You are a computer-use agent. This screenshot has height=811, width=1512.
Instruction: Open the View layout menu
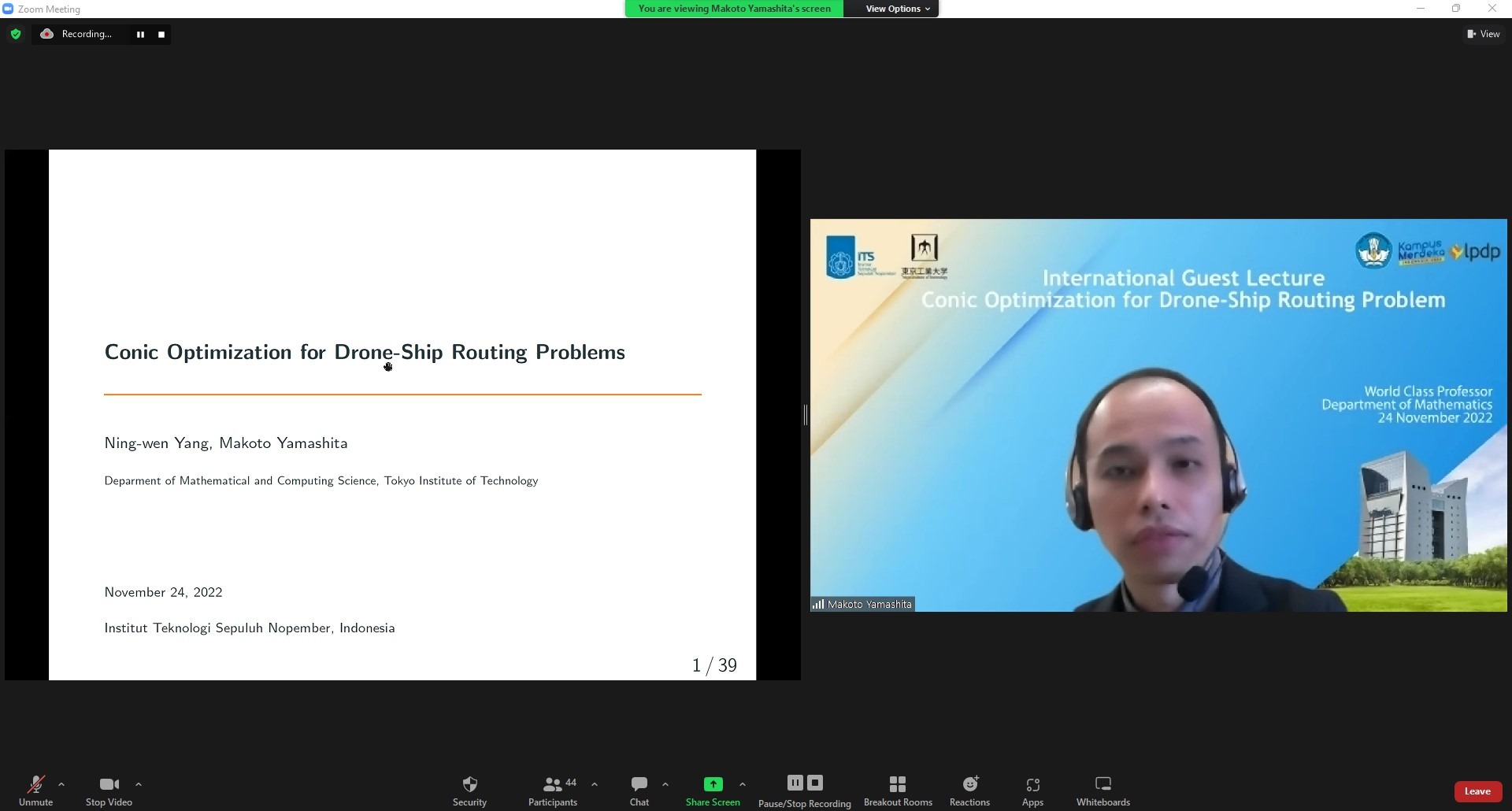click(1483, 34)
